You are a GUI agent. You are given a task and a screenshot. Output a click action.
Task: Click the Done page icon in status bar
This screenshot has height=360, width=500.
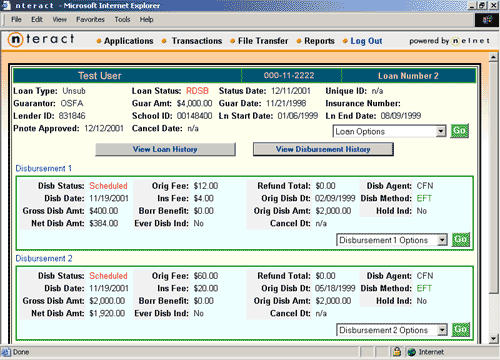click(6, 352)
